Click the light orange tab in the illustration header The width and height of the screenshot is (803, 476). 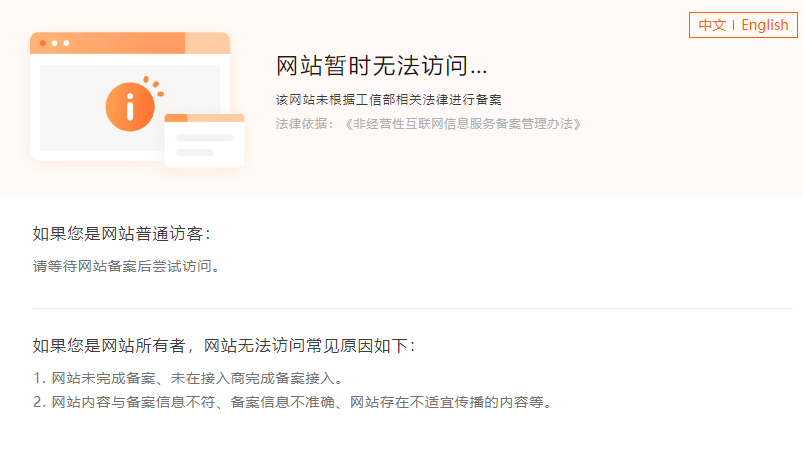point(207,43)
